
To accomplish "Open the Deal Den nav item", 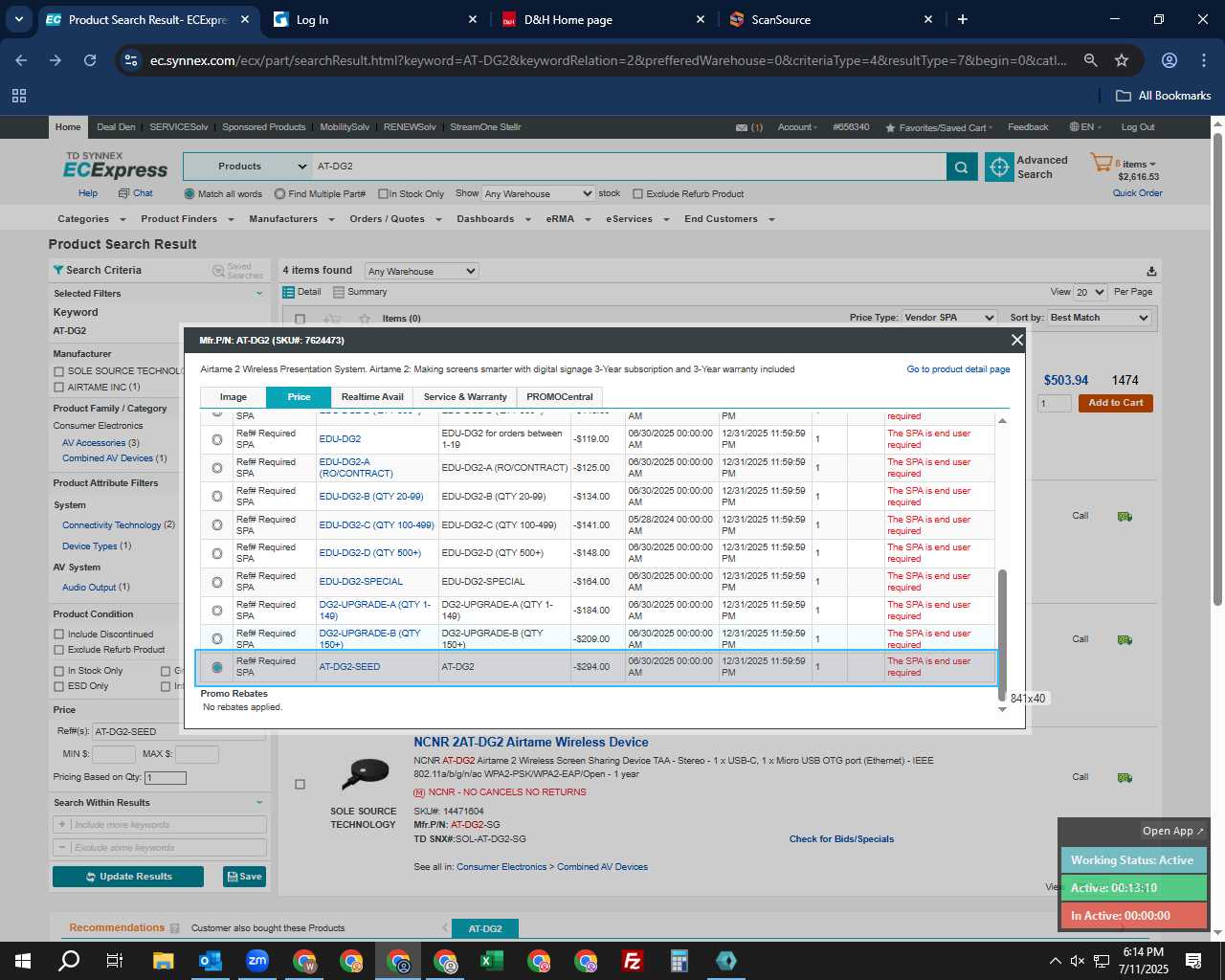I will [116, 127].
